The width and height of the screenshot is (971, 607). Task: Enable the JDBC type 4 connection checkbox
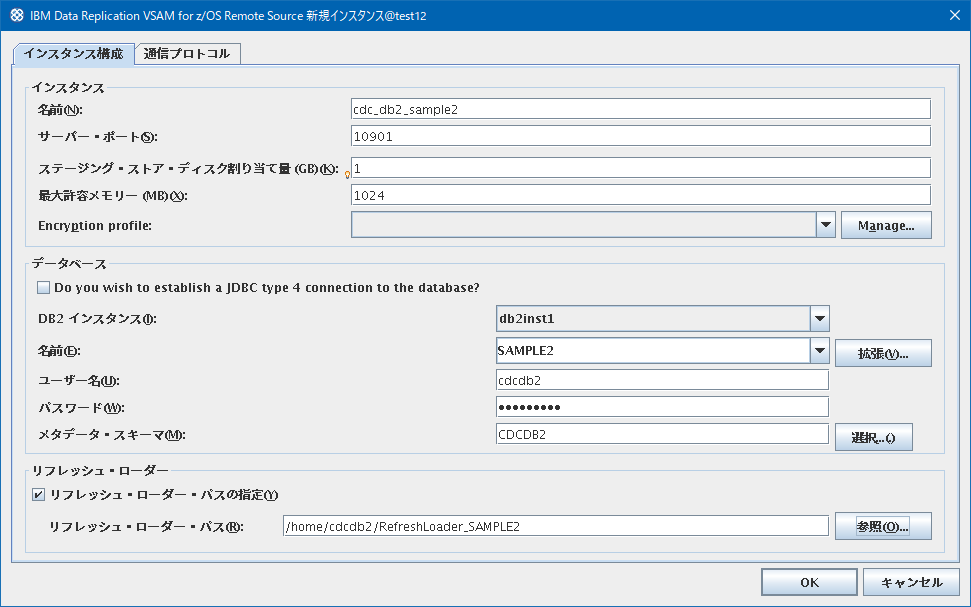tap(43, 287)
